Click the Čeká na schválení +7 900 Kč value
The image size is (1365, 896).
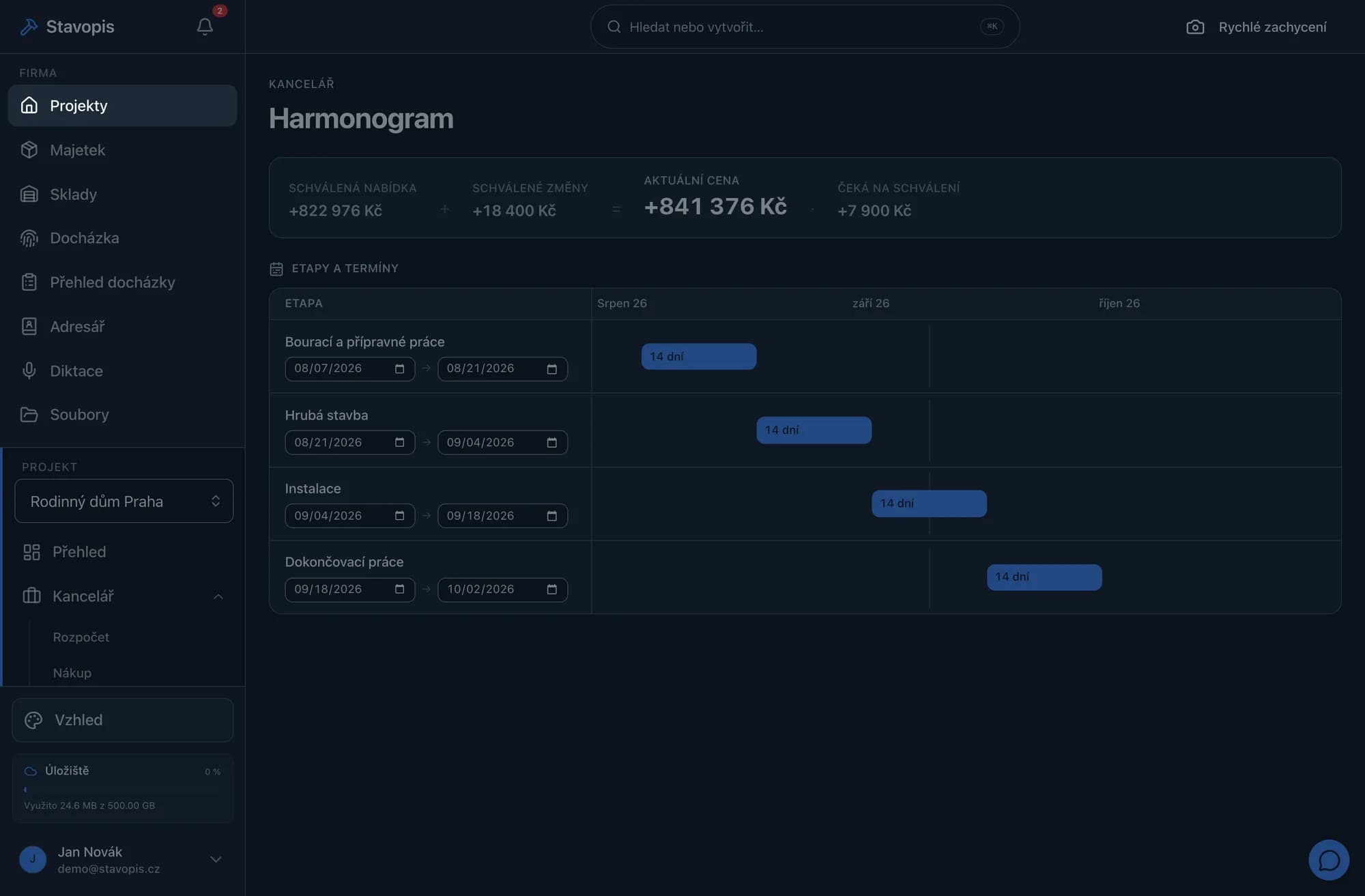coord(874,211)
